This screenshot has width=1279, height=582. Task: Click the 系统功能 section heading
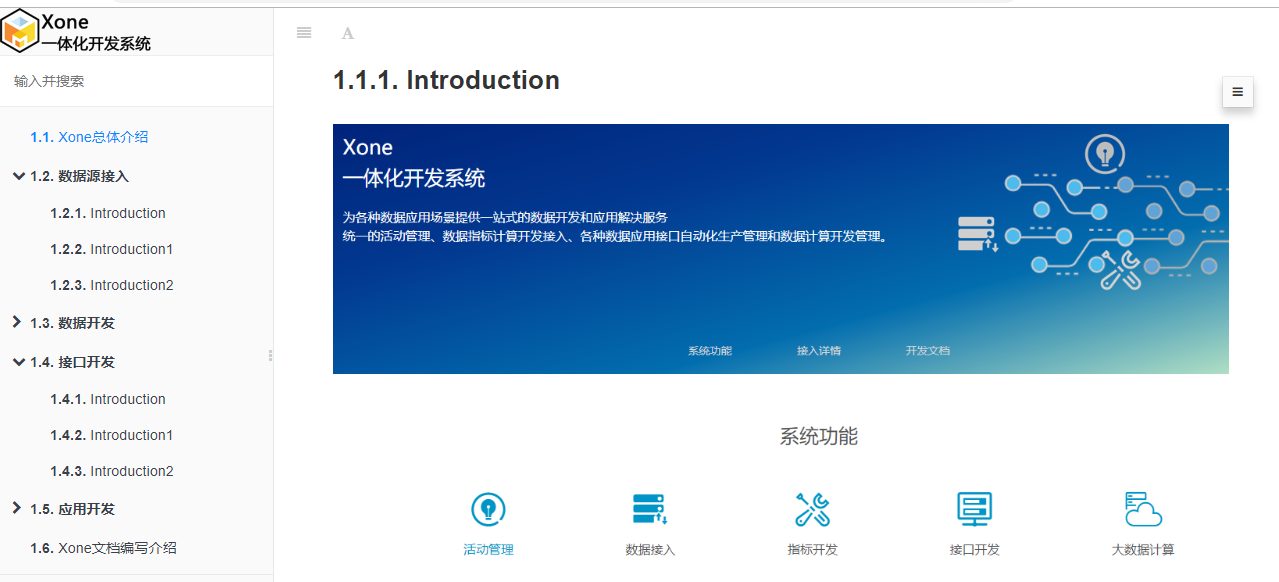(819, 436)
